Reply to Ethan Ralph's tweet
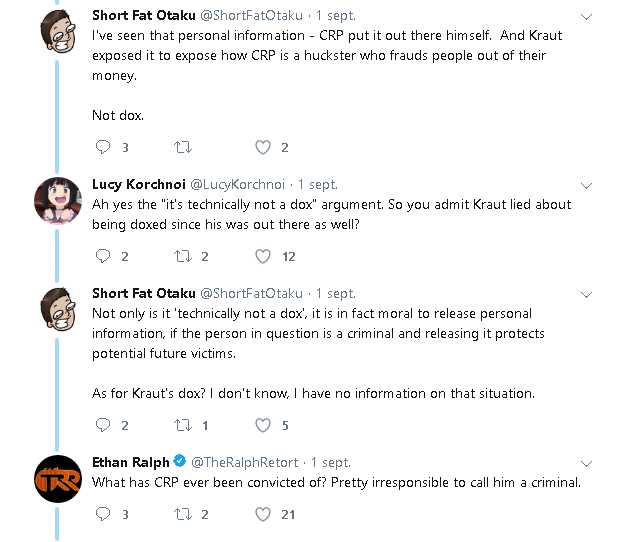The width and height of the screenshot is (630, 542). 103,514
